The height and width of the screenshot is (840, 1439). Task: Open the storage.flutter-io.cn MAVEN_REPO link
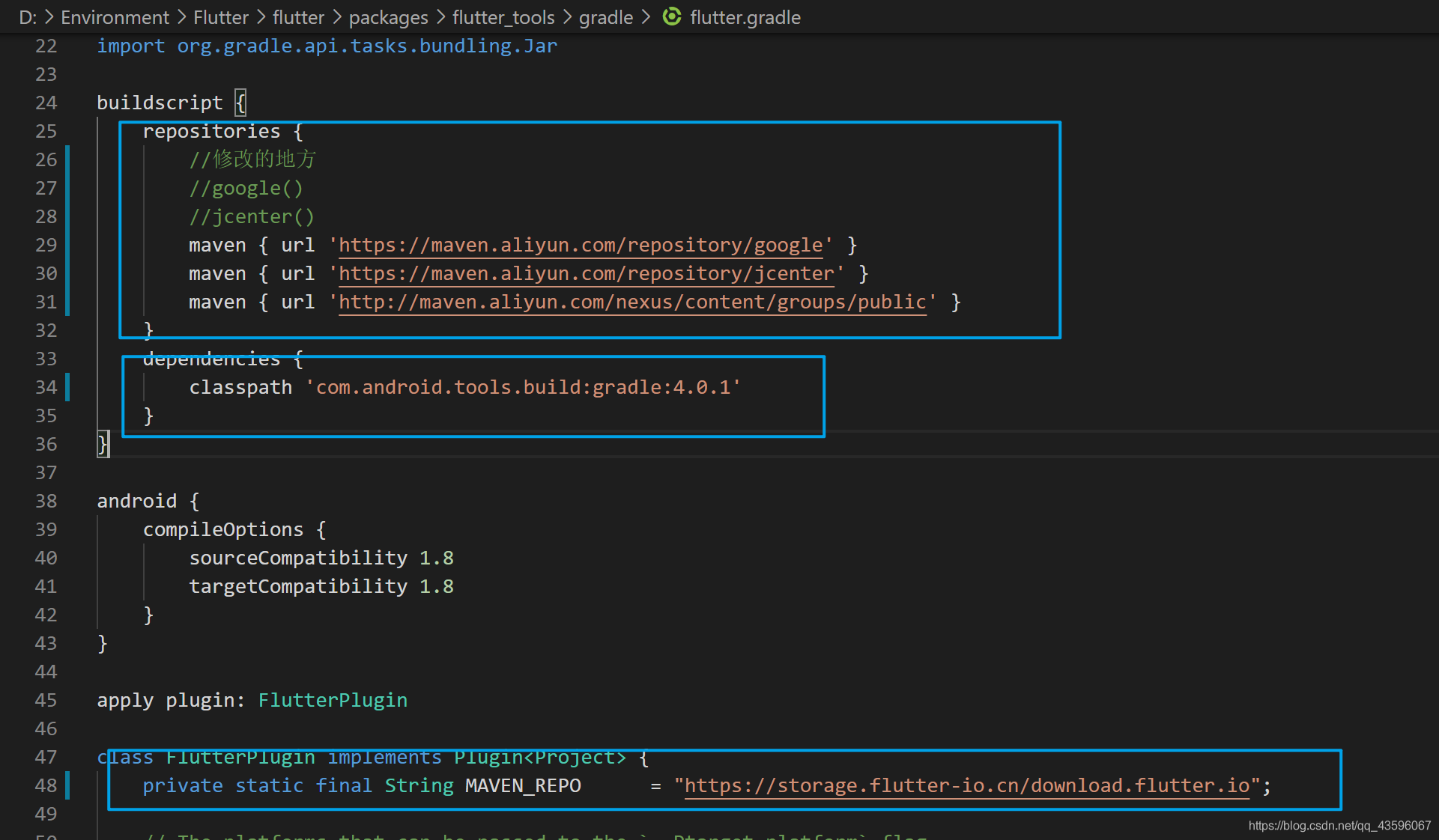pyautogui.click(x=966, y=785)
